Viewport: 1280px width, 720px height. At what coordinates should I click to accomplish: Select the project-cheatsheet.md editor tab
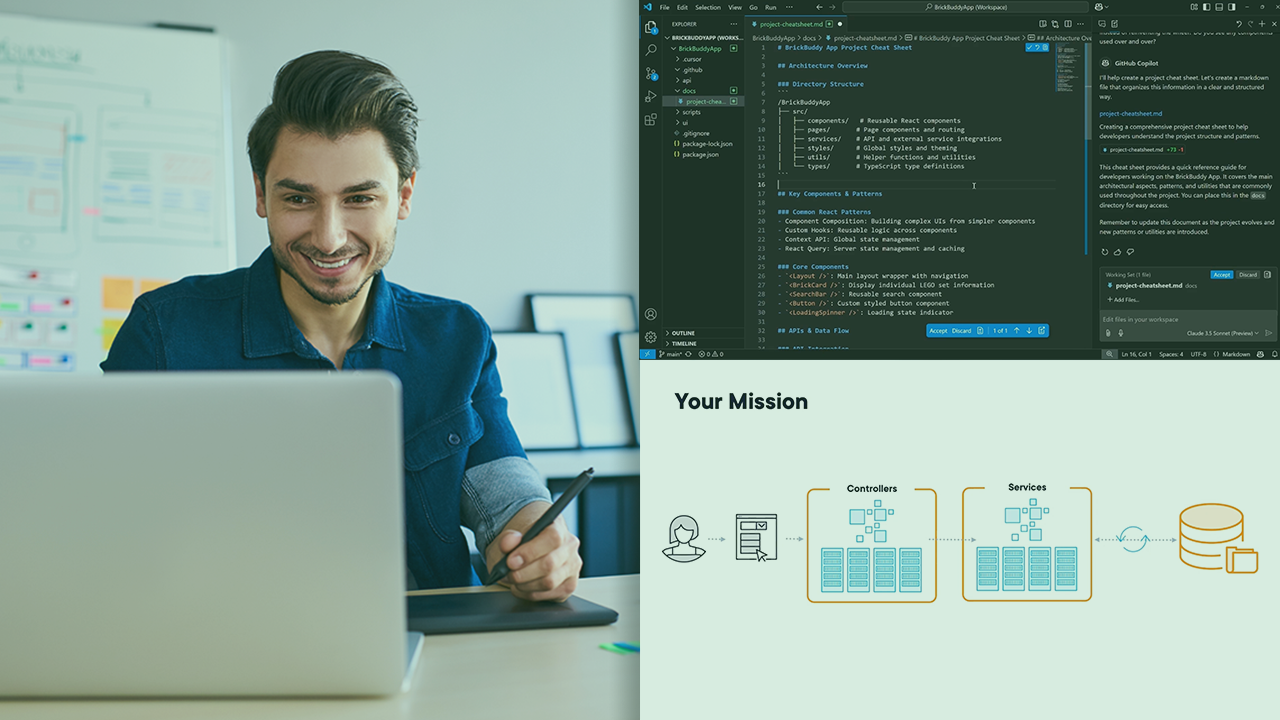pyautogui.click(x=791, y=23)
